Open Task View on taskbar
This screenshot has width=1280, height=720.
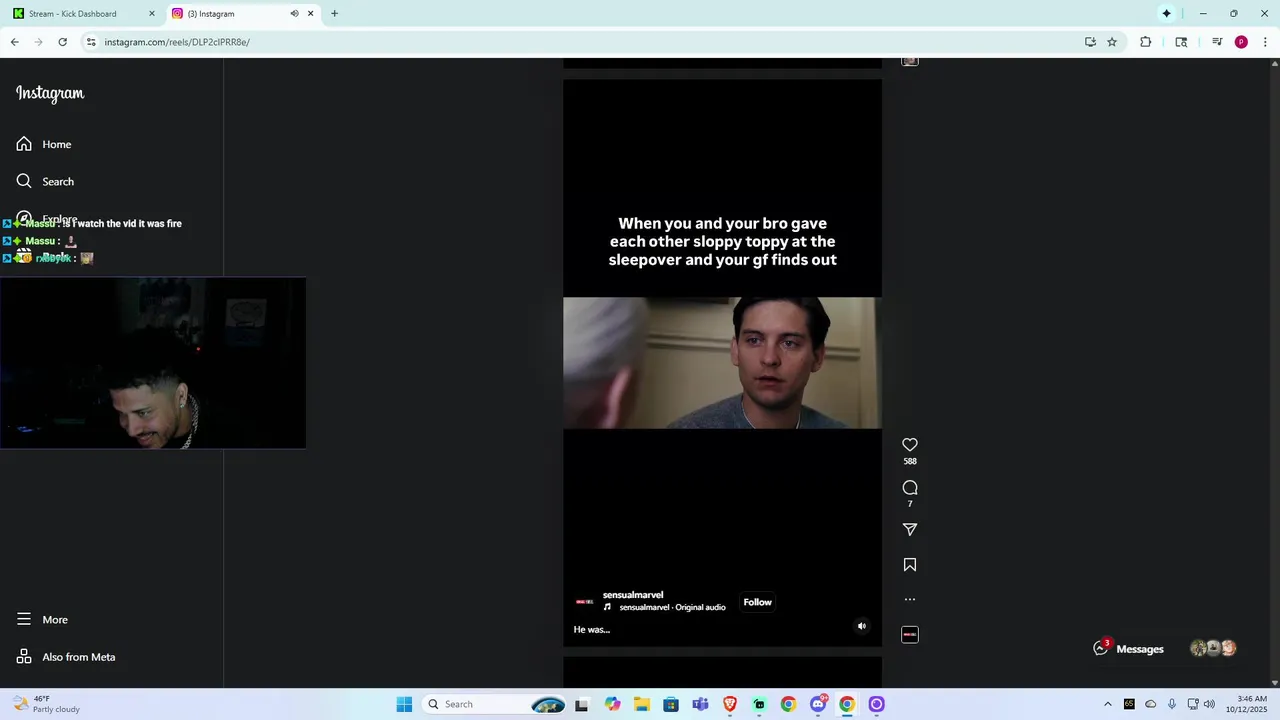point(582,704)
